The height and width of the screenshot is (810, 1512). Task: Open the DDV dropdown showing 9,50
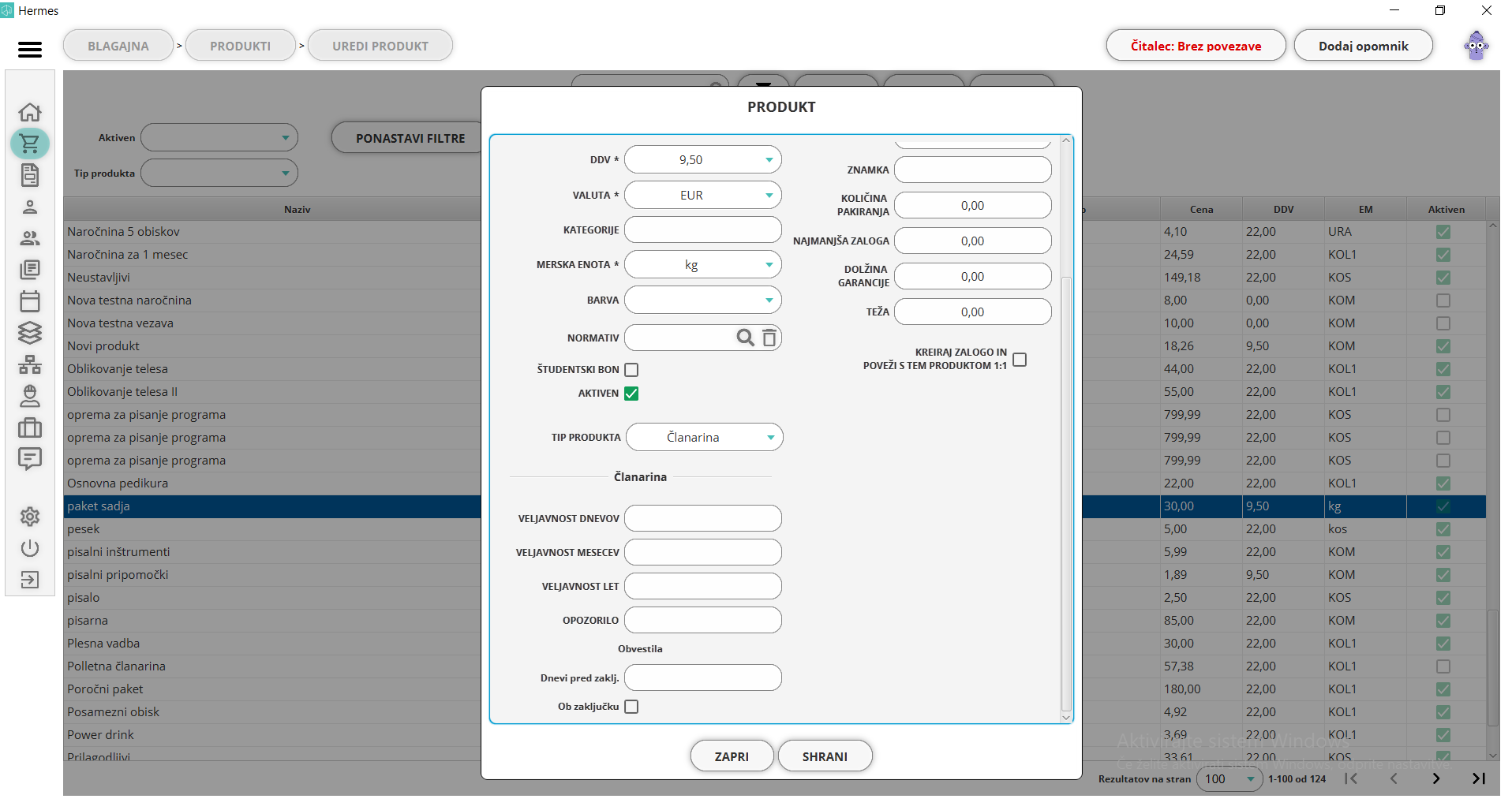(702, 159)
